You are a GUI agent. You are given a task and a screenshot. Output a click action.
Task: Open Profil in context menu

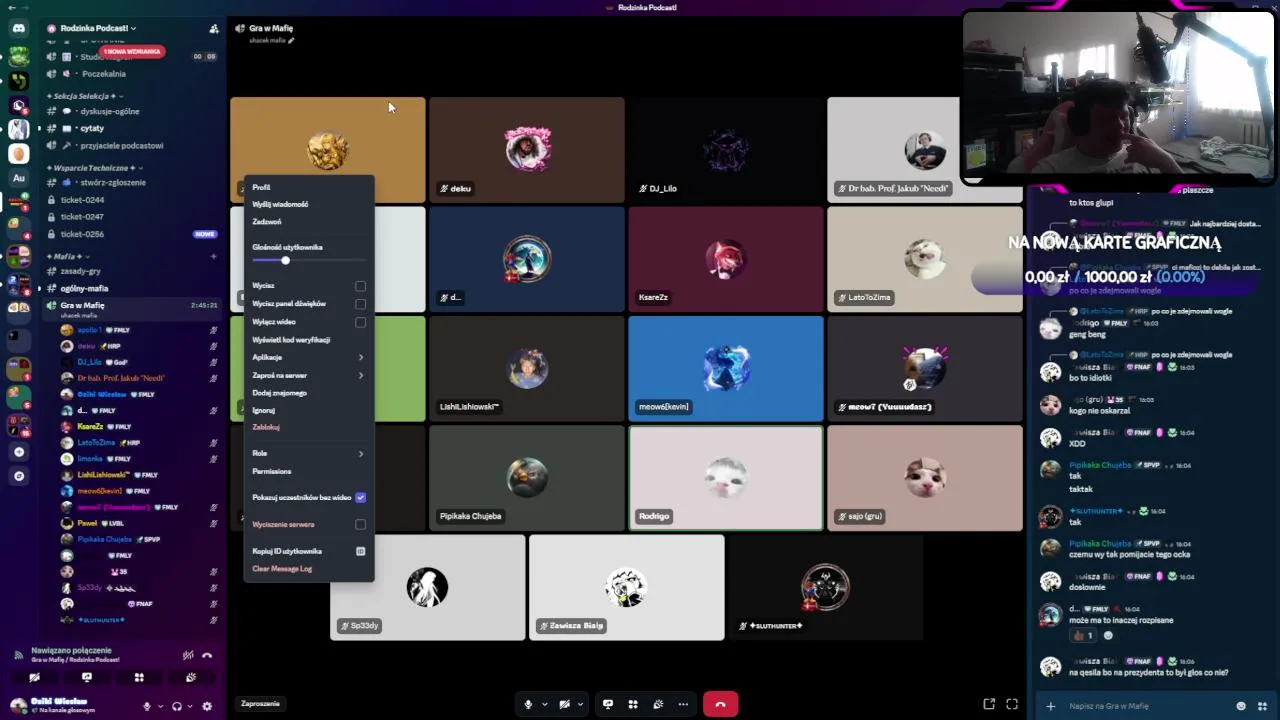(308, 187)
